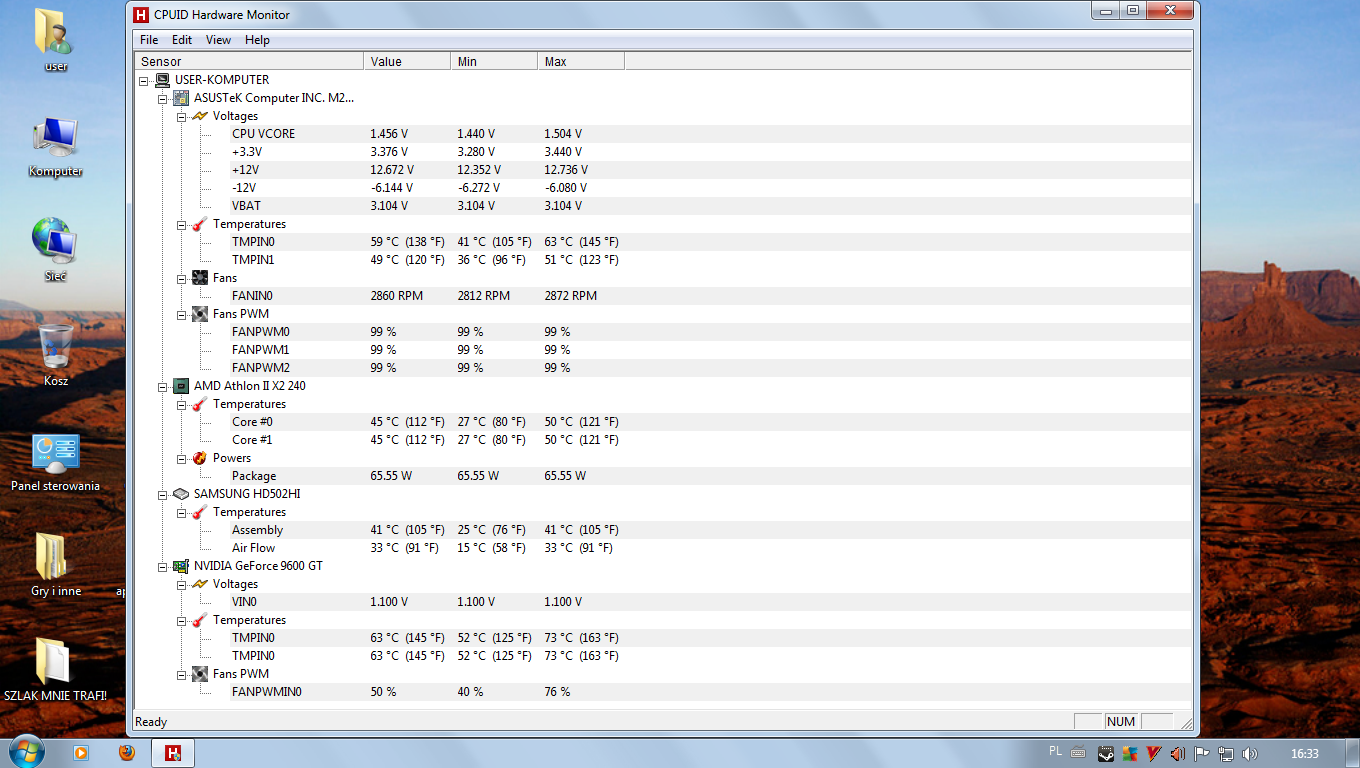Click the SAMSUNG Temperatures thermometer icon
The width and height of the screenshot is (1360, 768).
click(x=200, y=512)
